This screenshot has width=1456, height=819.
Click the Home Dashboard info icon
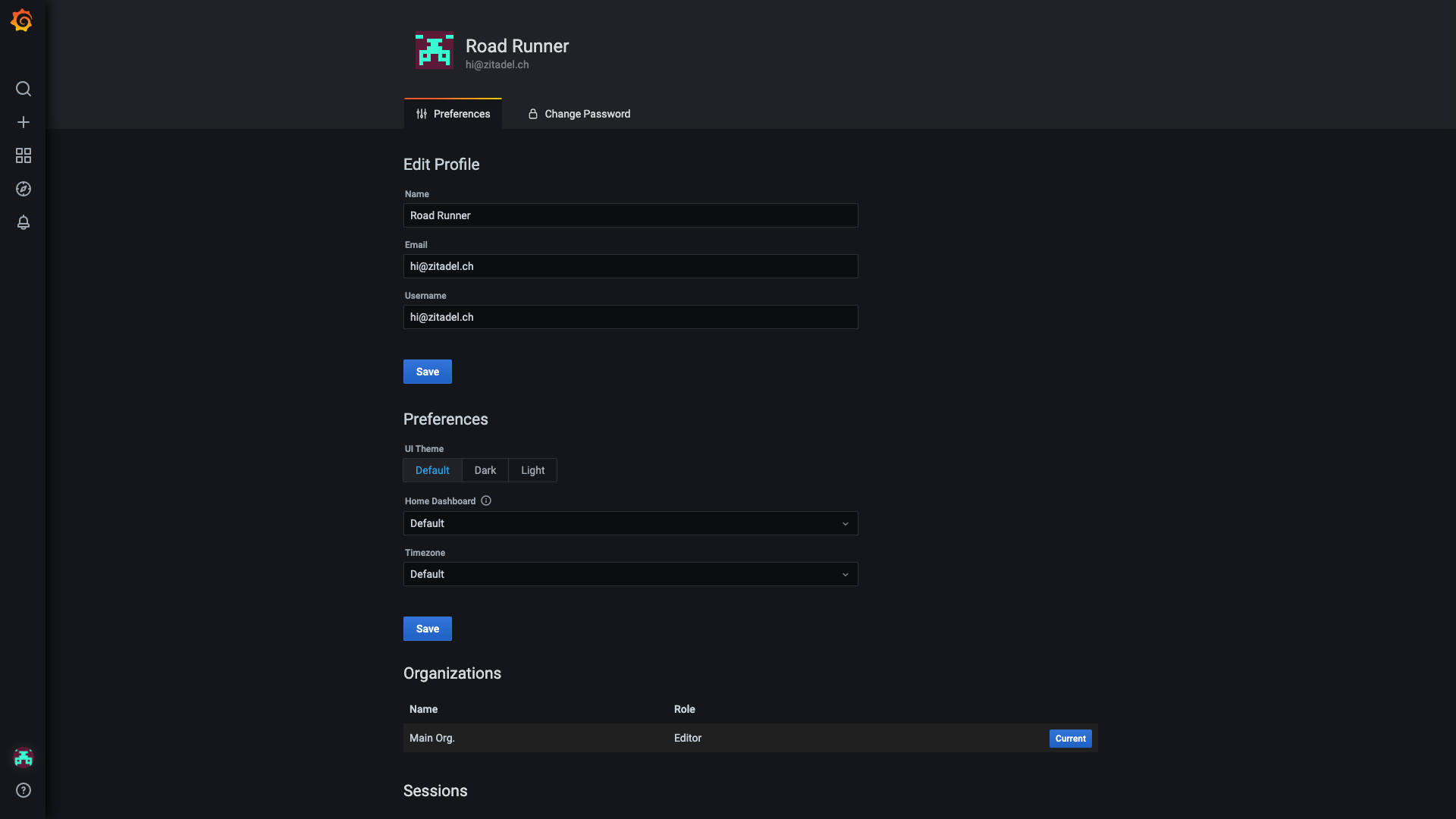tap(486, 500)
